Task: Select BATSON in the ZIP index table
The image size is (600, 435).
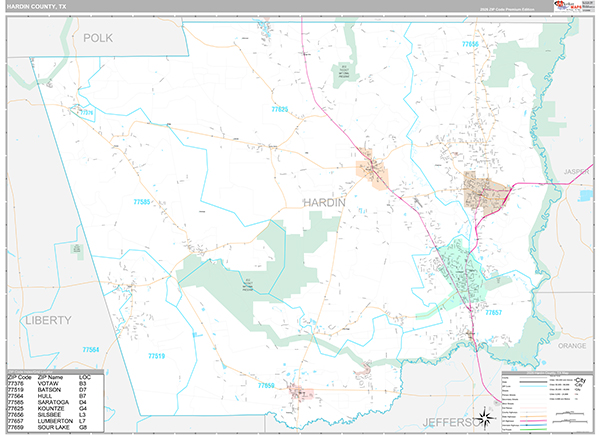Action: tap(49, 390)
